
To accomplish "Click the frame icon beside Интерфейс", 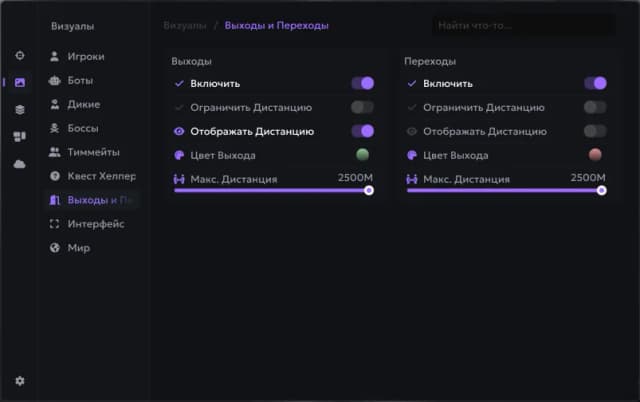I will 54,224.
